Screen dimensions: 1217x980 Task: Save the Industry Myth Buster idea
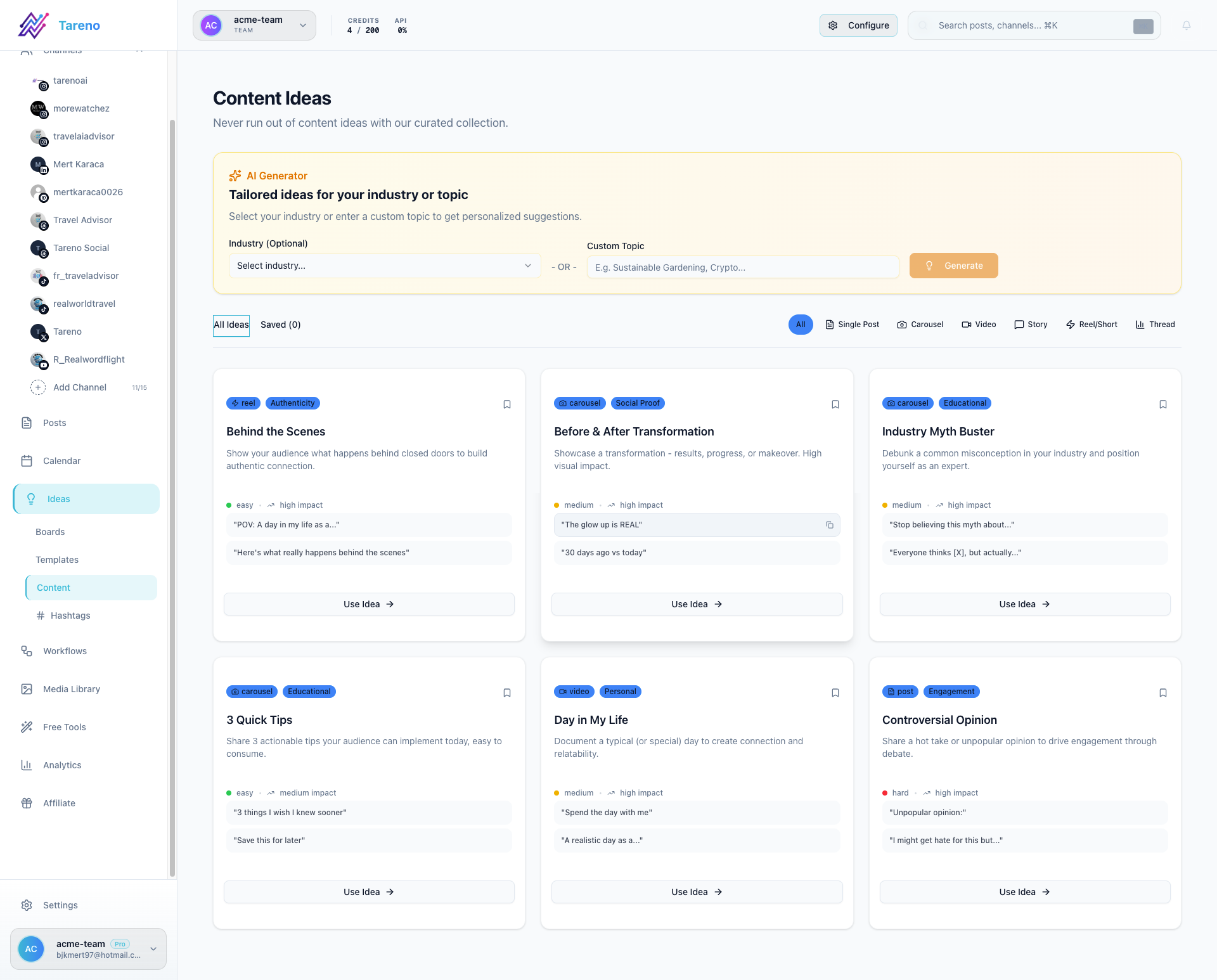[1162, 404]
